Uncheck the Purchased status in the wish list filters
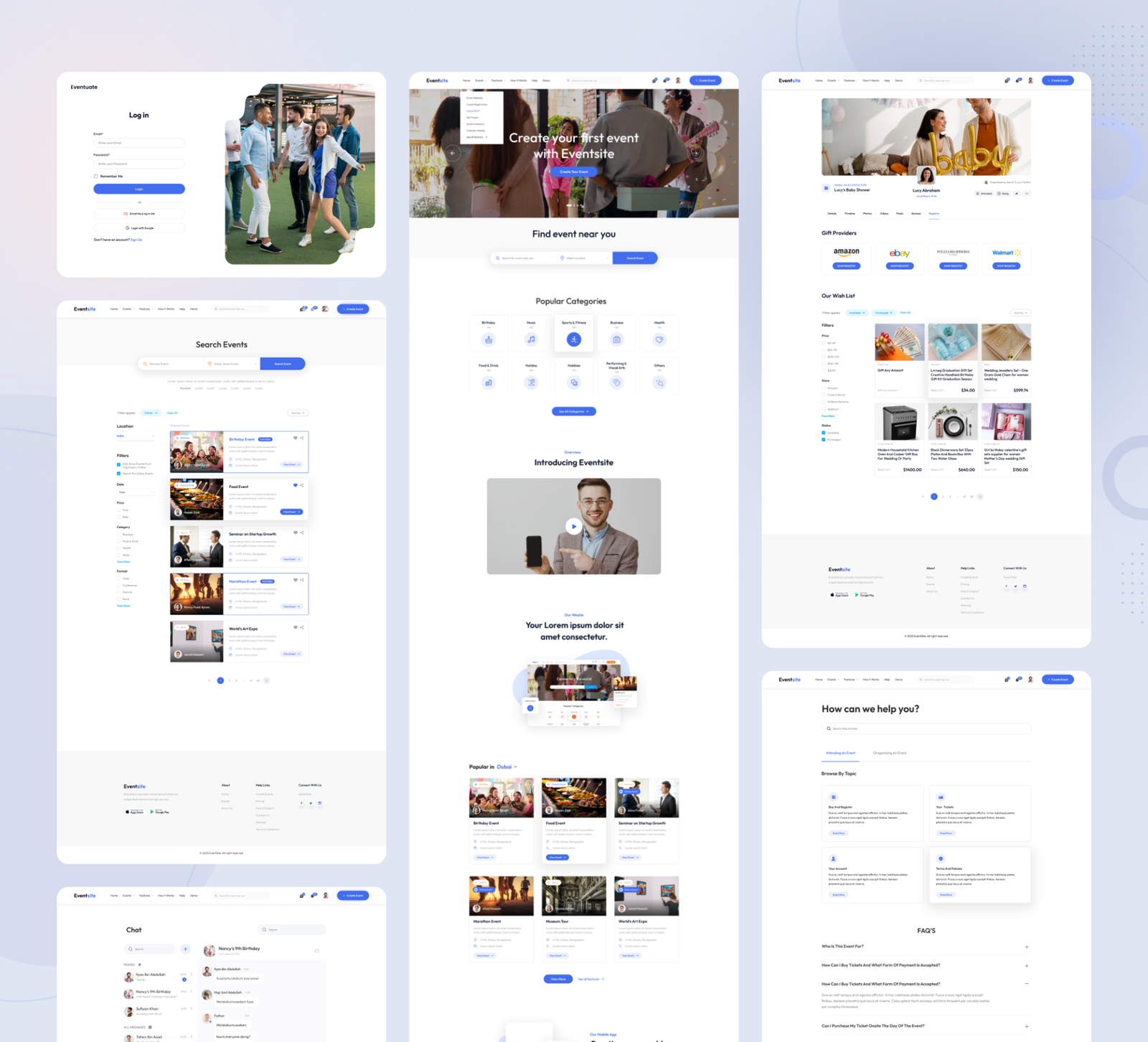 (x=823, y=440)
